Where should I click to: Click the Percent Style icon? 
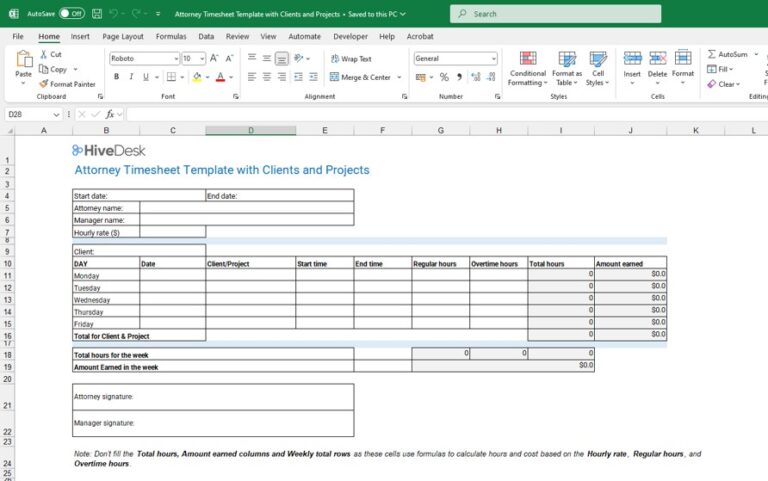(x=444, y=77)
